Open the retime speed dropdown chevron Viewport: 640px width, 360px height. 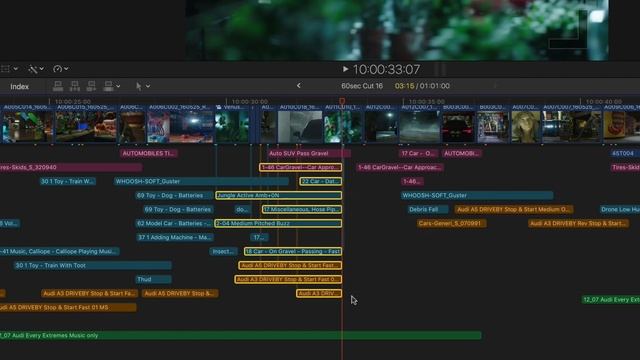coord(66,69)
